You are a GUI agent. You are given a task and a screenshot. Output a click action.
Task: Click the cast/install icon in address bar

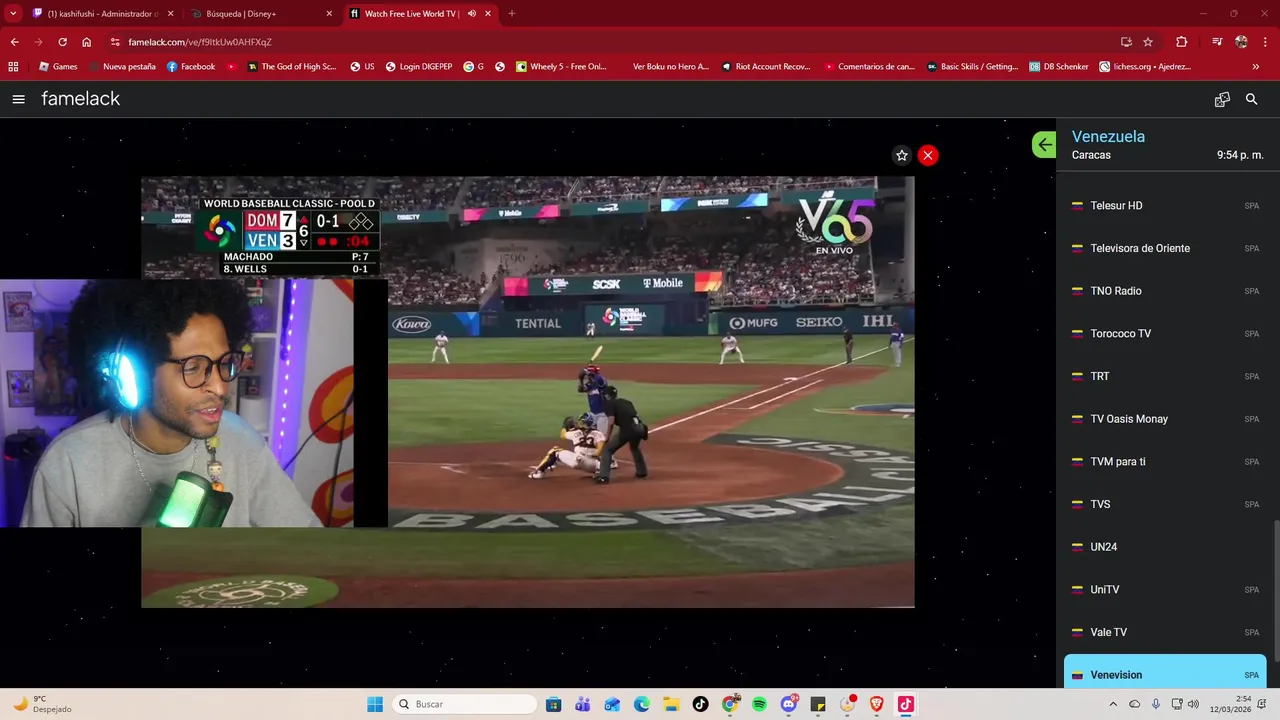click(1126, 42)
